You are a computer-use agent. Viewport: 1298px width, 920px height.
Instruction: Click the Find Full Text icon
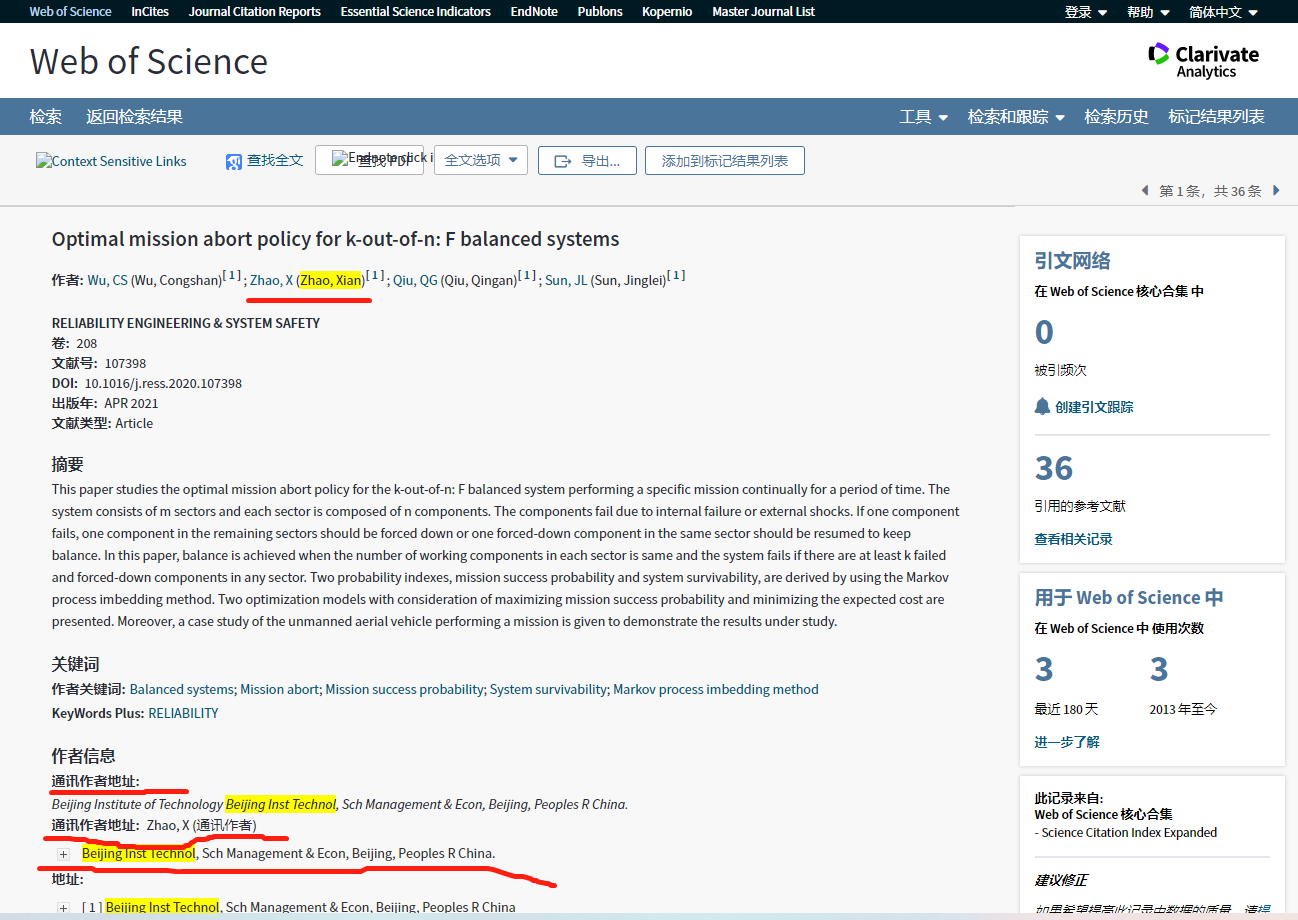pyautogui.click(x=234, y=162)
